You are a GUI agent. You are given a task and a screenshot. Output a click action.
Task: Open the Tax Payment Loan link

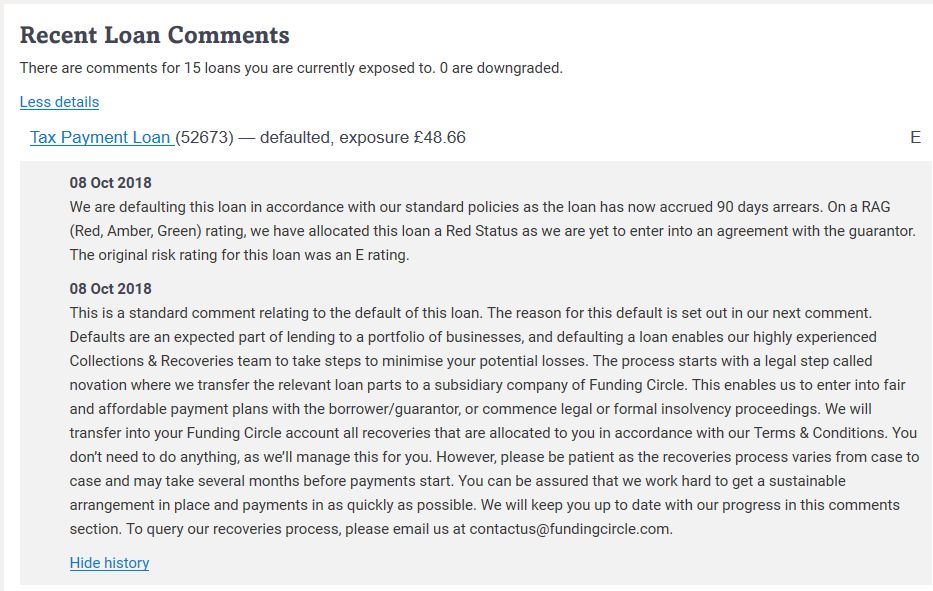point(101,137)
